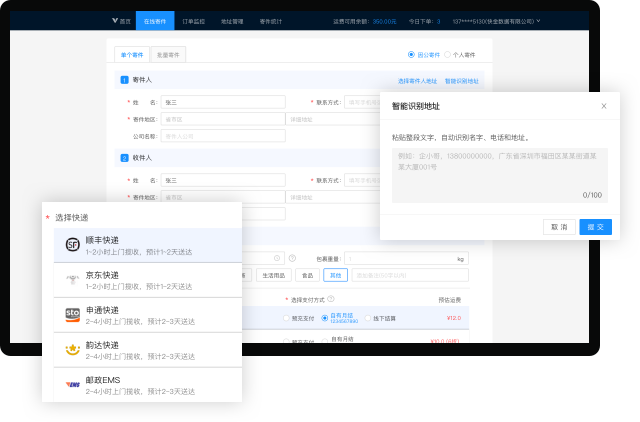Image resolution: width=640 pixels, height=422 pixels.
Task: Pick the 申通快递 STO logo
Action: (72, 315)
